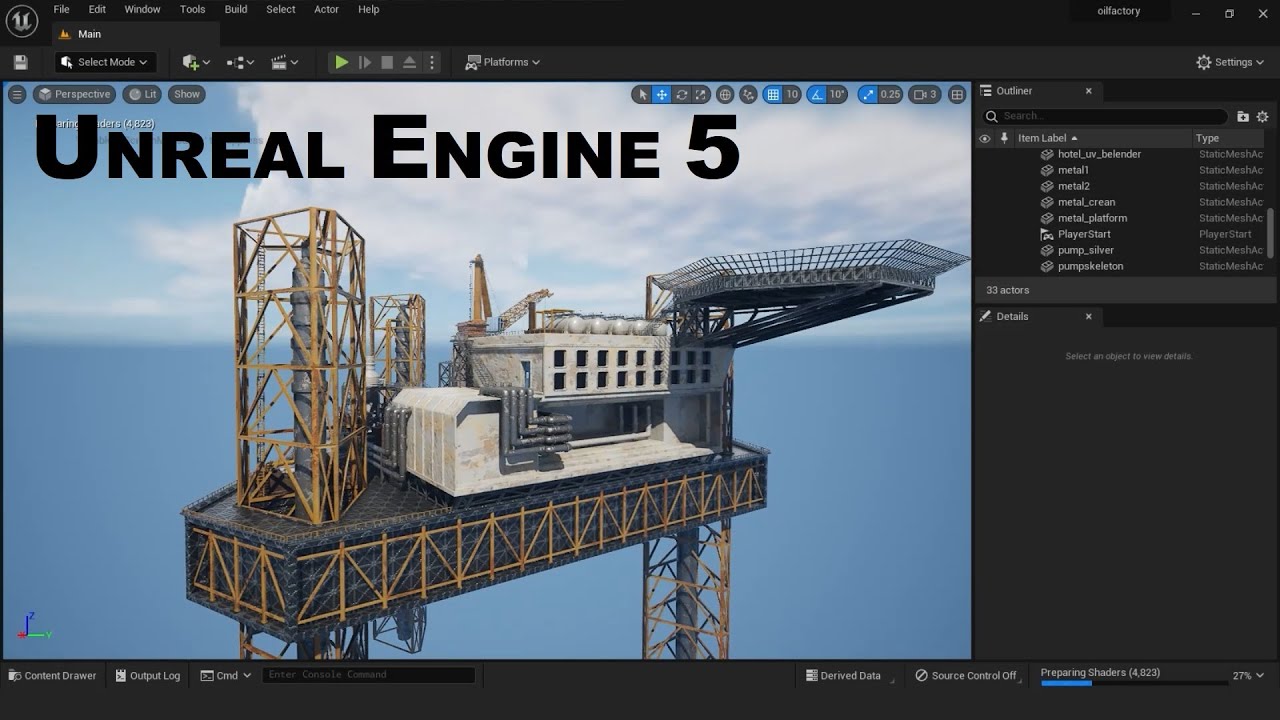The image size is (1280, 720).
Task: Start Play in editor
Action: 342,62
